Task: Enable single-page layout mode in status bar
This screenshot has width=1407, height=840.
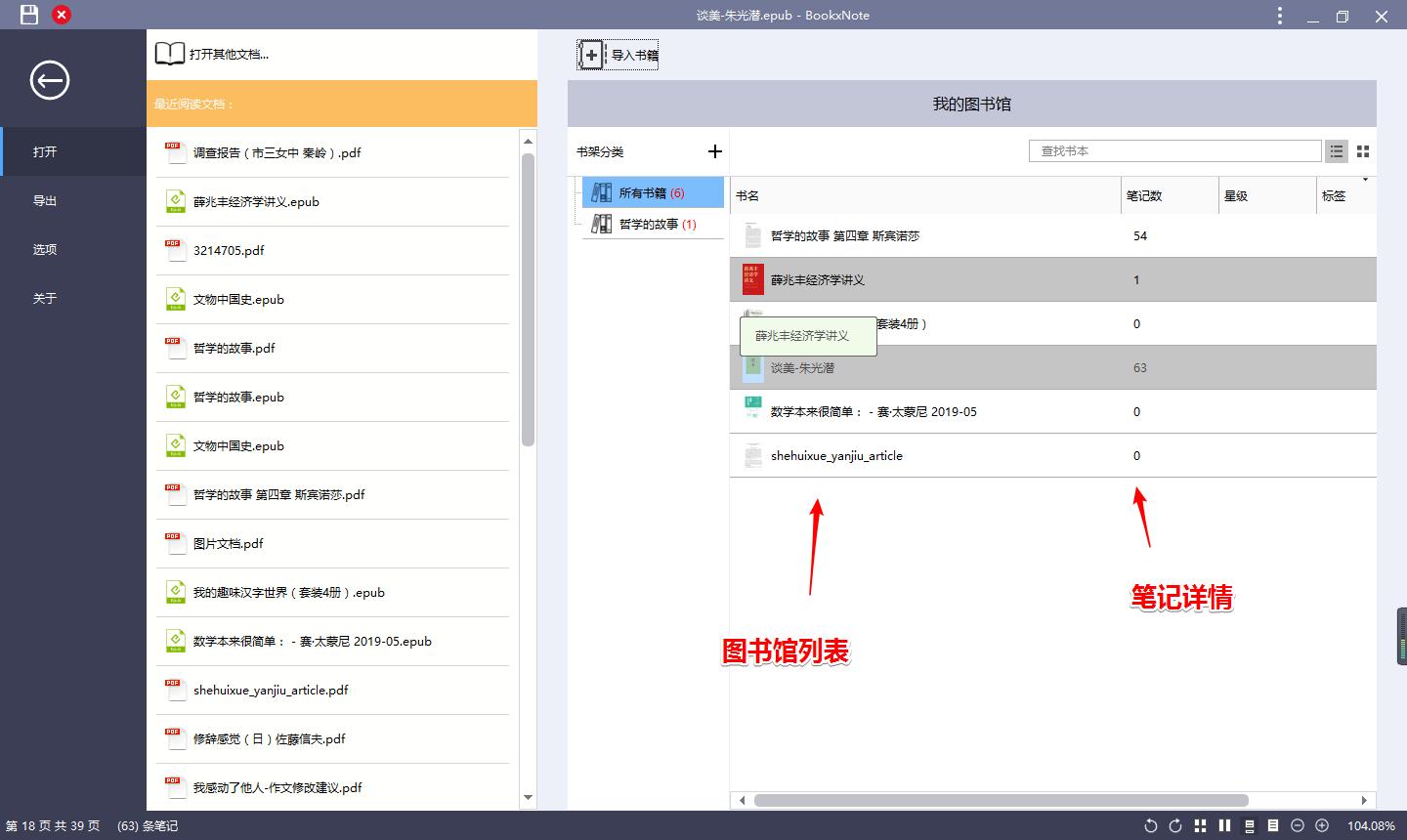Action: 1273,825
